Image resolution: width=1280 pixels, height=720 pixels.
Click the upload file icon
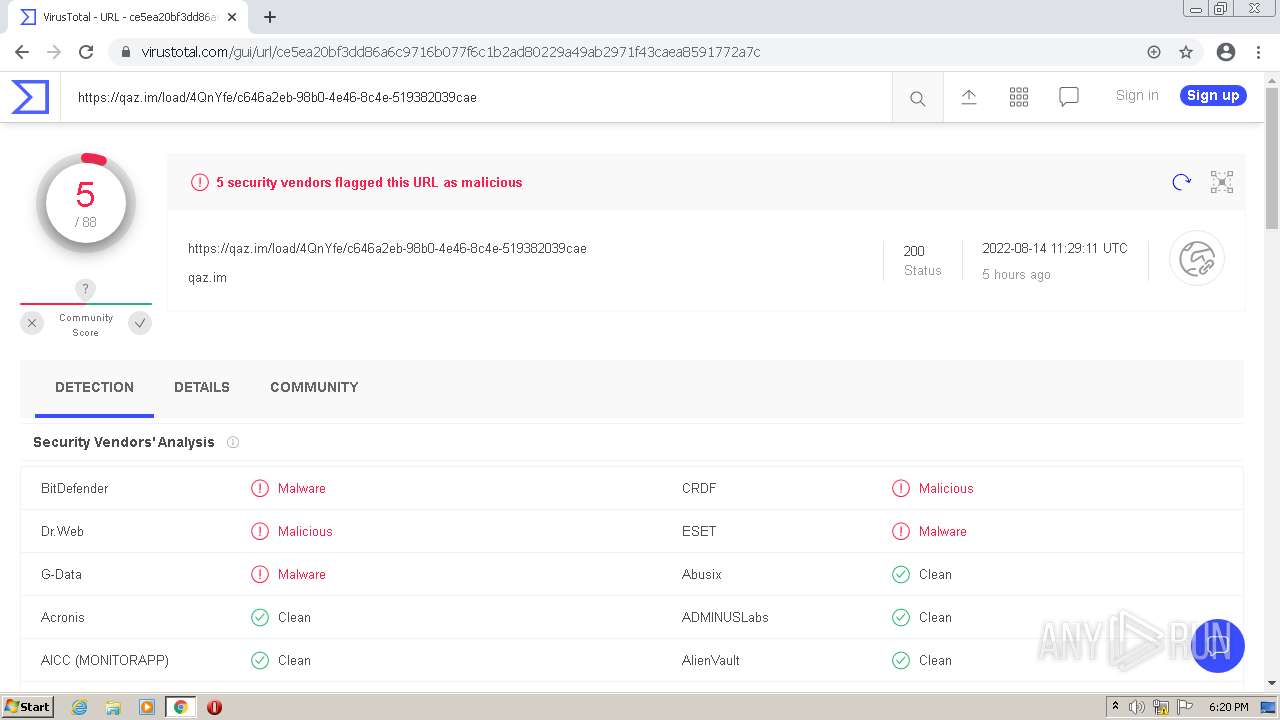968,97
